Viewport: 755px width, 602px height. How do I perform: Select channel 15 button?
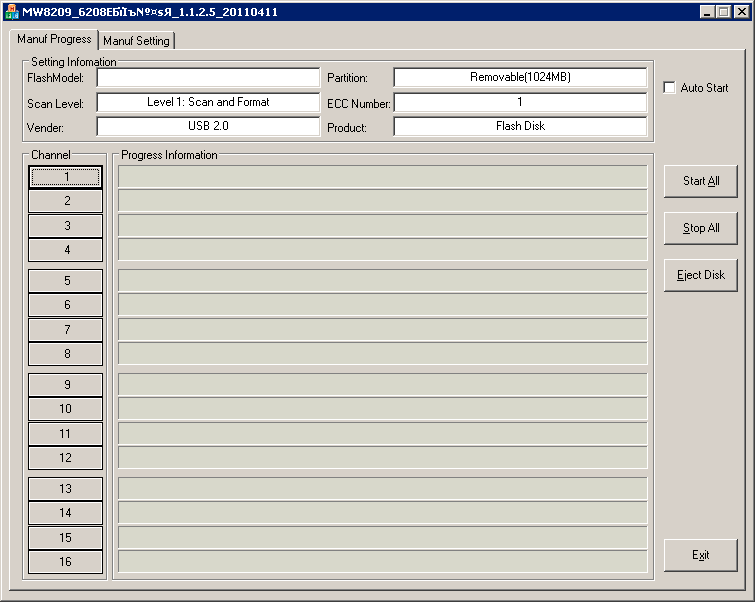(x=65, y=538)
